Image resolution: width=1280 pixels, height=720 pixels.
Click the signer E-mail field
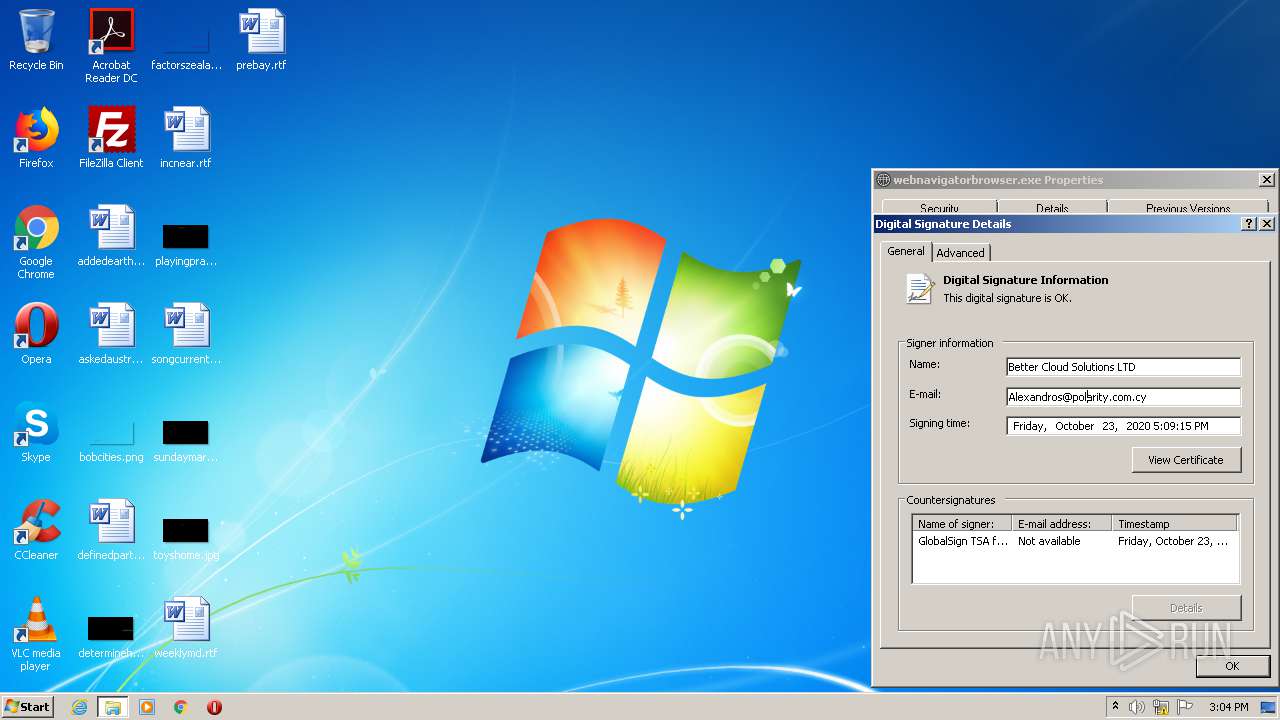tap(1123, 397)
